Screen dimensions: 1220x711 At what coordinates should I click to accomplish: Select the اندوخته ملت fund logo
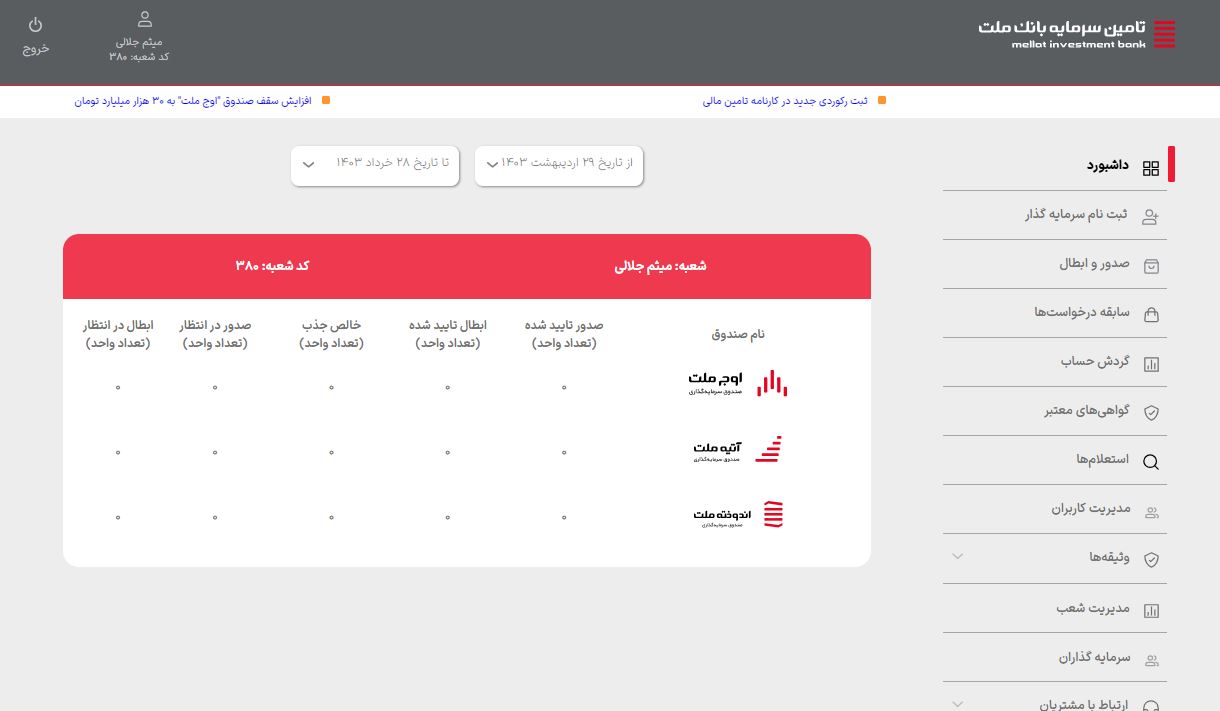[x=738, y=515]
